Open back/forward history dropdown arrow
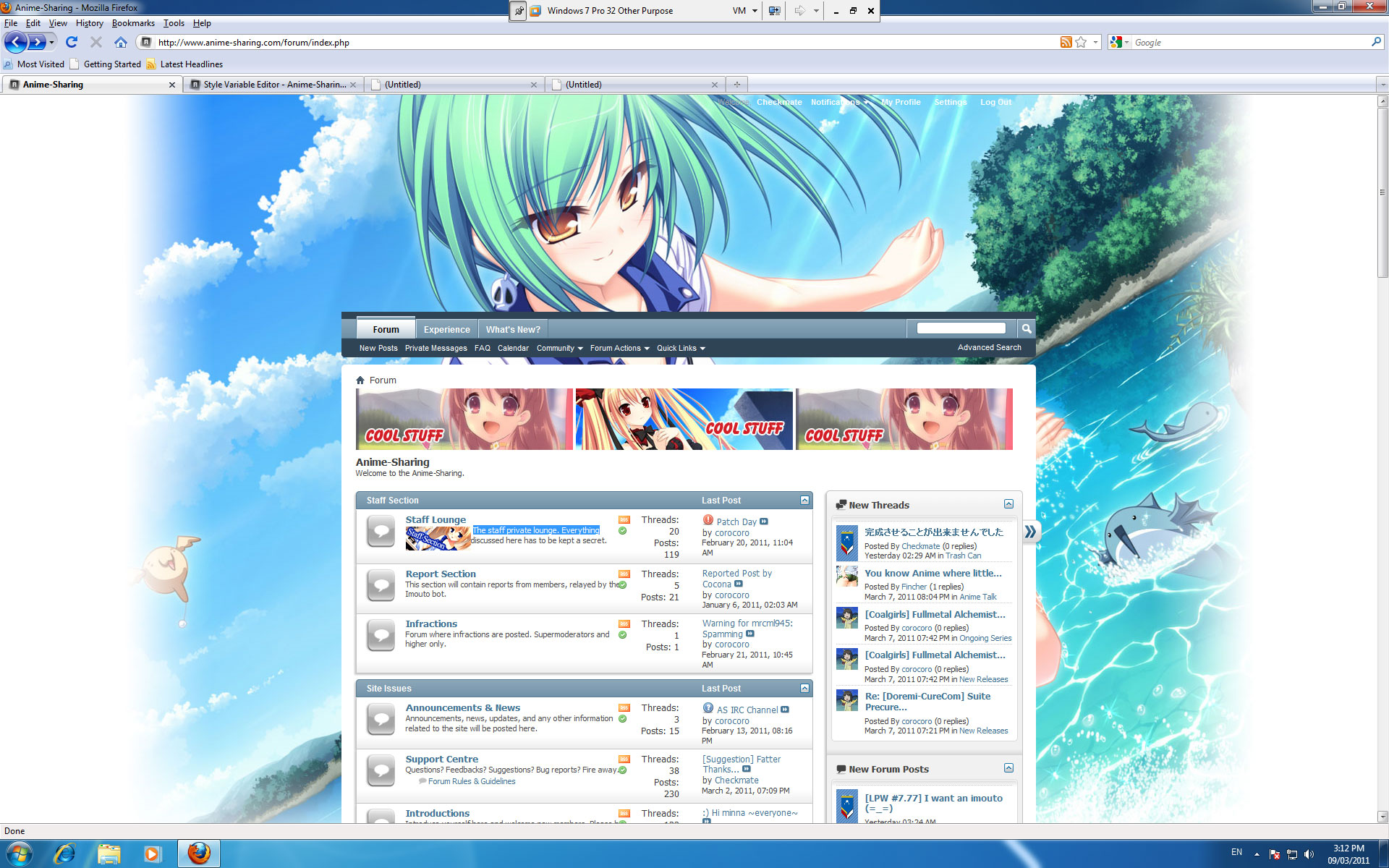This screenshot has width=1389, height=868. (x=52, y=43)
